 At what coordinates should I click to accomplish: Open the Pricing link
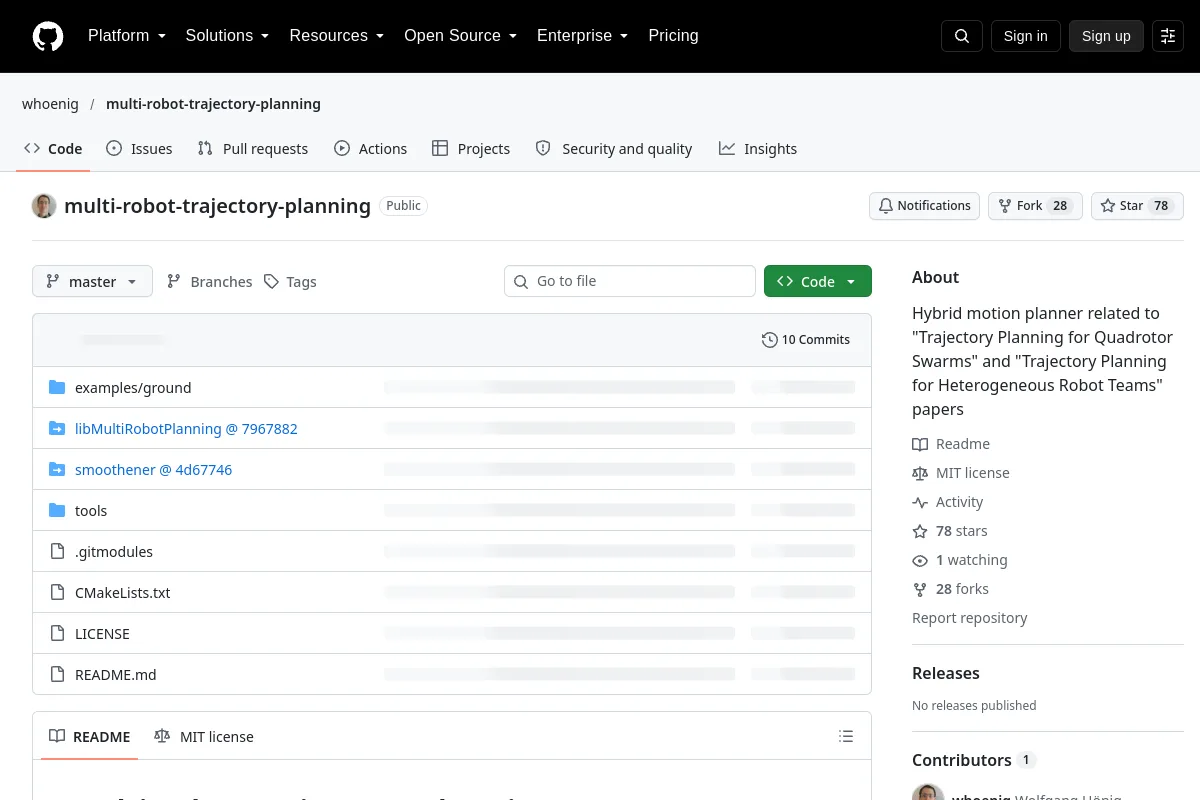click(x=673, y=36)
